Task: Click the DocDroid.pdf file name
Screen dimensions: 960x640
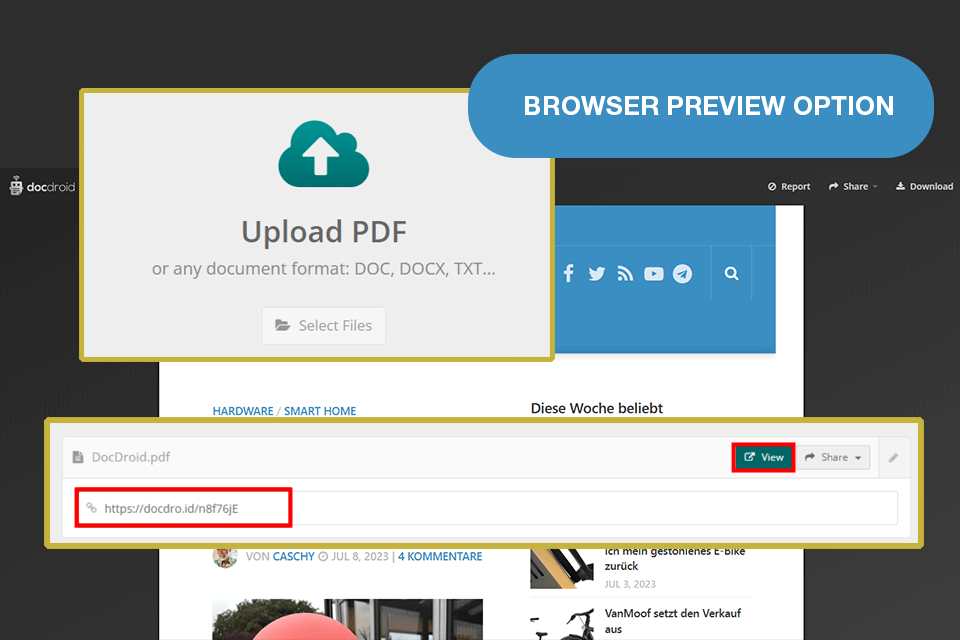Action: tap(130, 457)
